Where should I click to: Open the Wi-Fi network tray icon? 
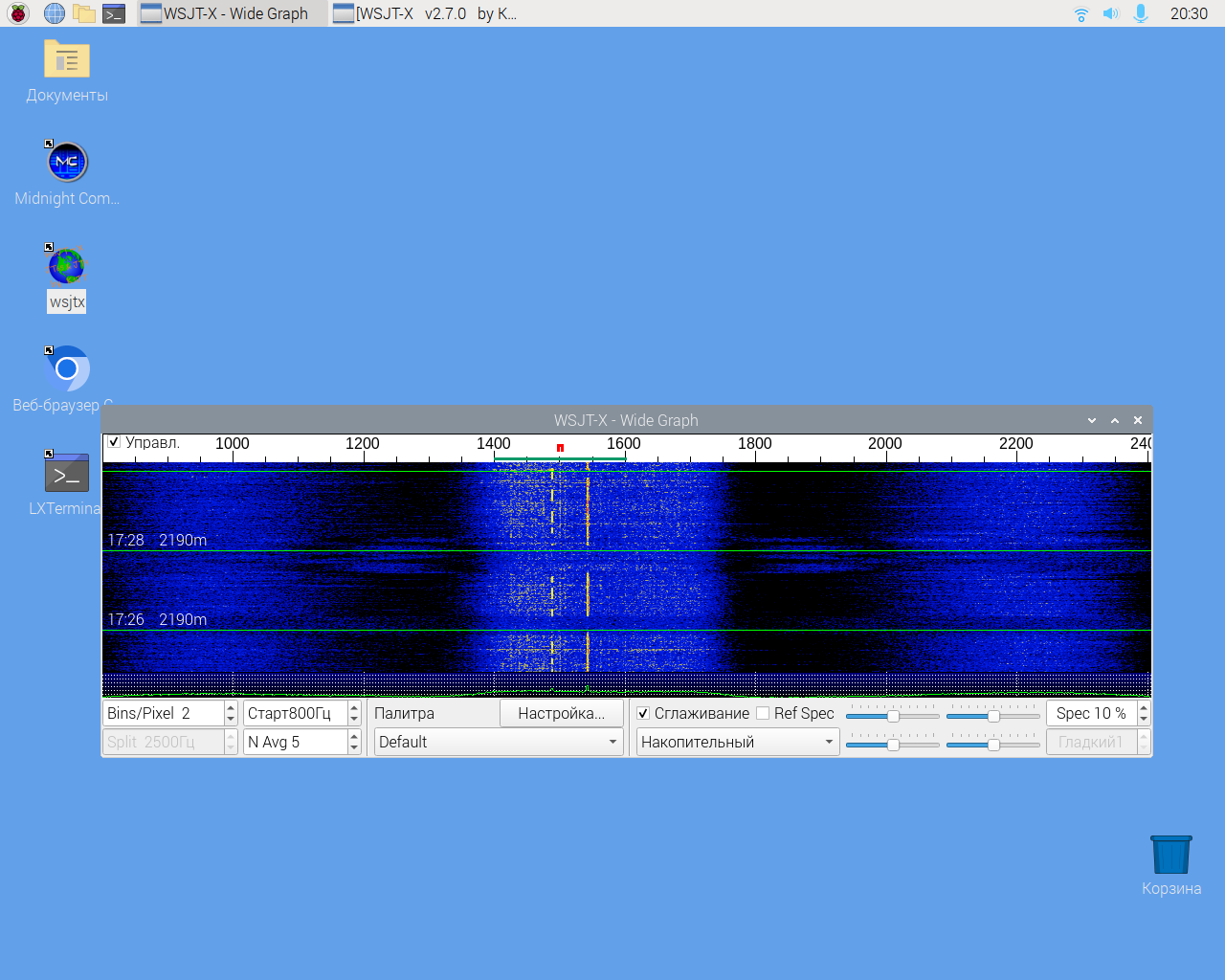tap(1080, 13)
